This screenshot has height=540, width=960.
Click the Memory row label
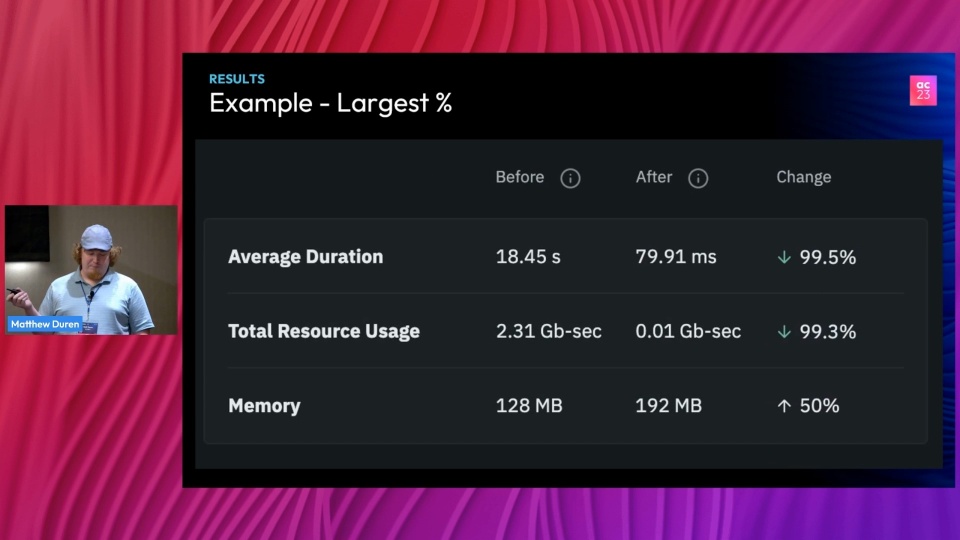pos(264,406)
